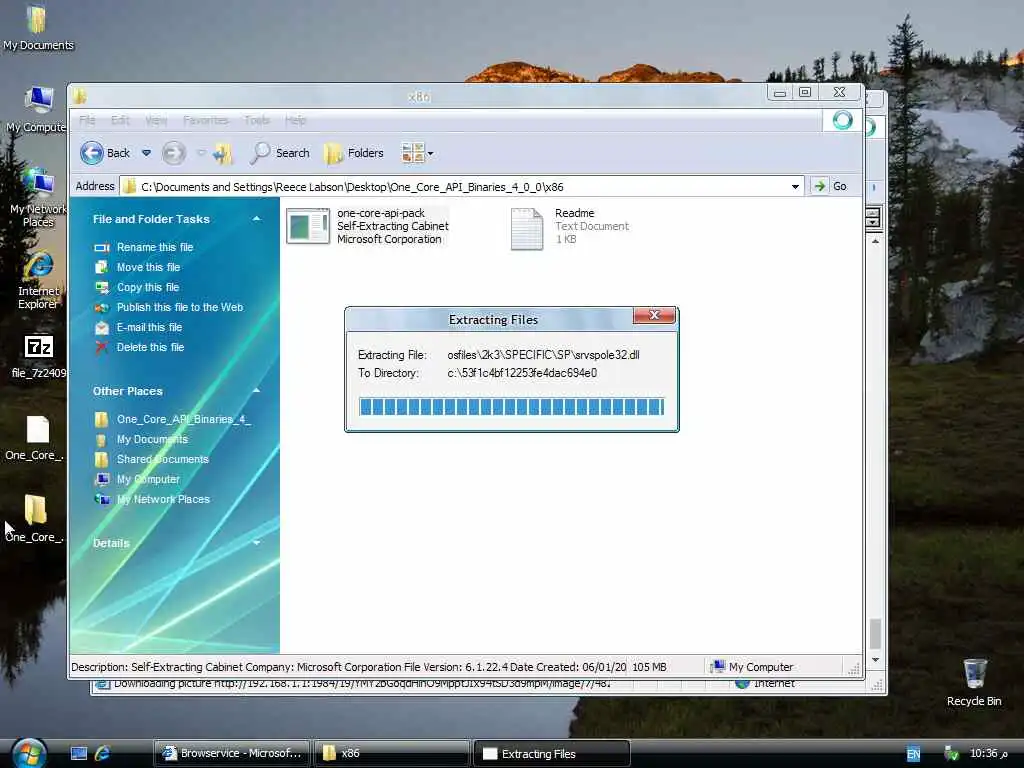Viewport: 1024px width, 768px height.
Task: Click Delete this file
Action: (150, 347)
